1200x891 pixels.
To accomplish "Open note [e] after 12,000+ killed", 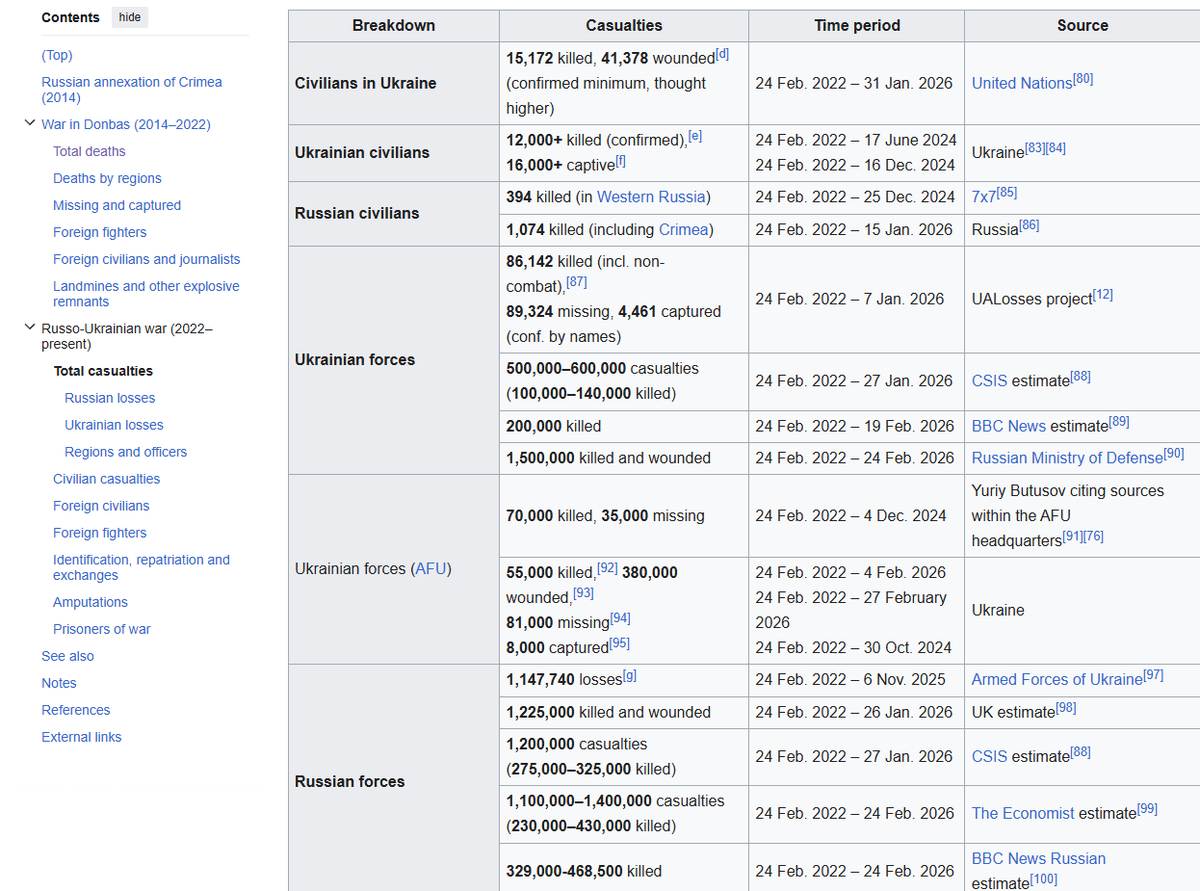I will pyautogui.click(x=695, y=135).
